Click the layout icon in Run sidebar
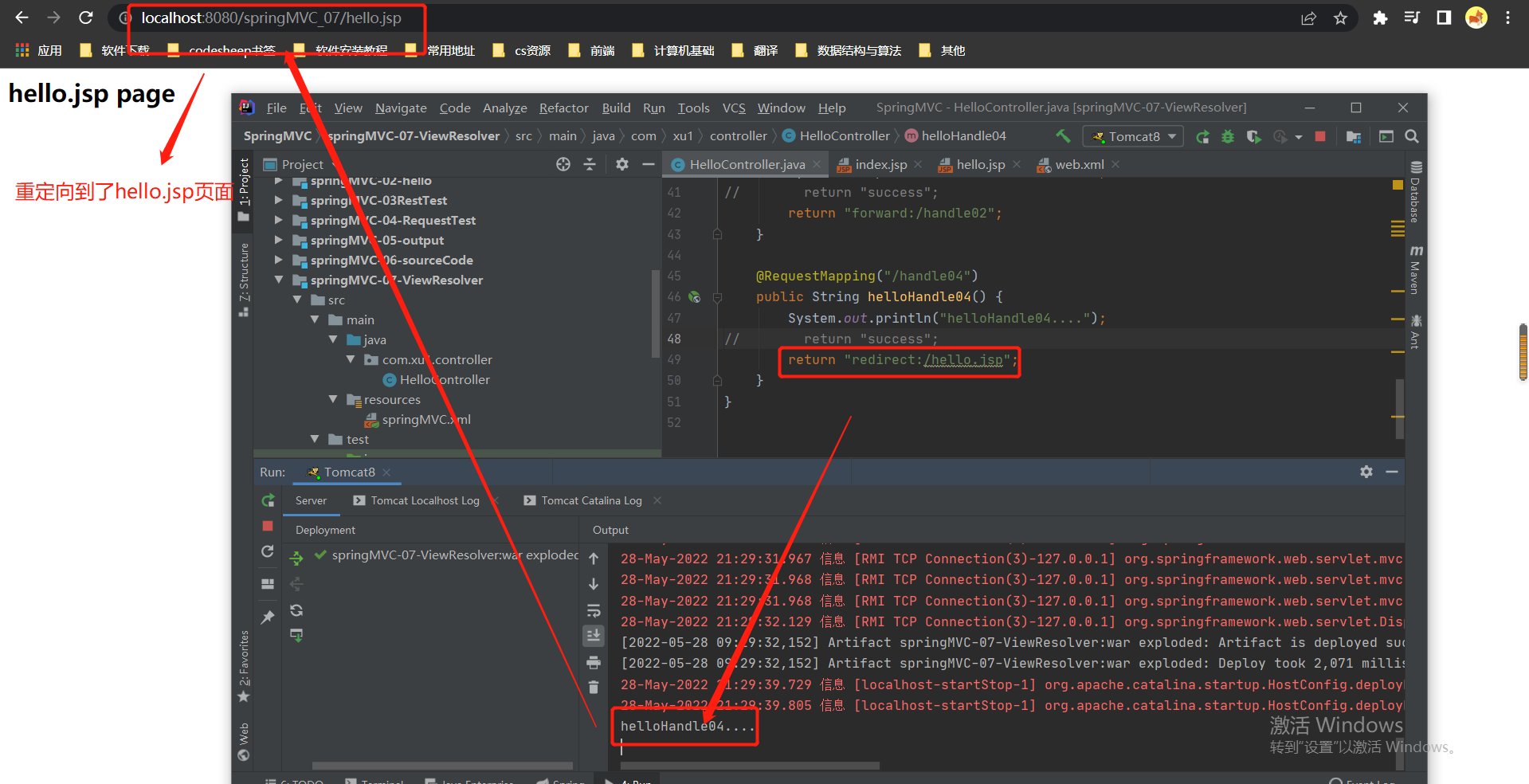 [268, 584]
